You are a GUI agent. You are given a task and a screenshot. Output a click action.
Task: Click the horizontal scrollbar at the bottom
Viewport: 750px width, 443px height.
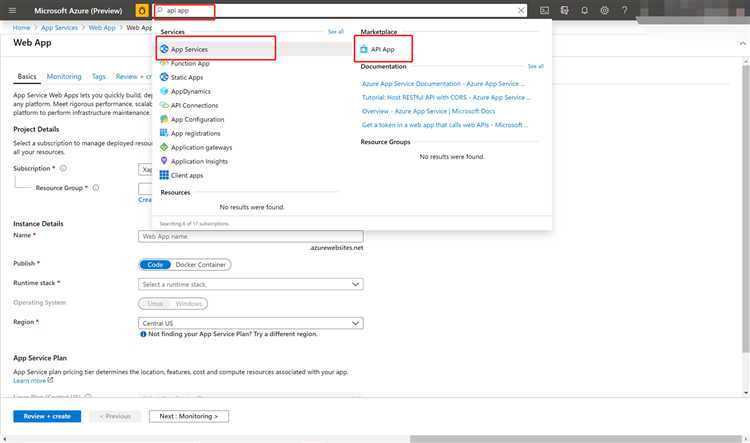click(576, 439)
